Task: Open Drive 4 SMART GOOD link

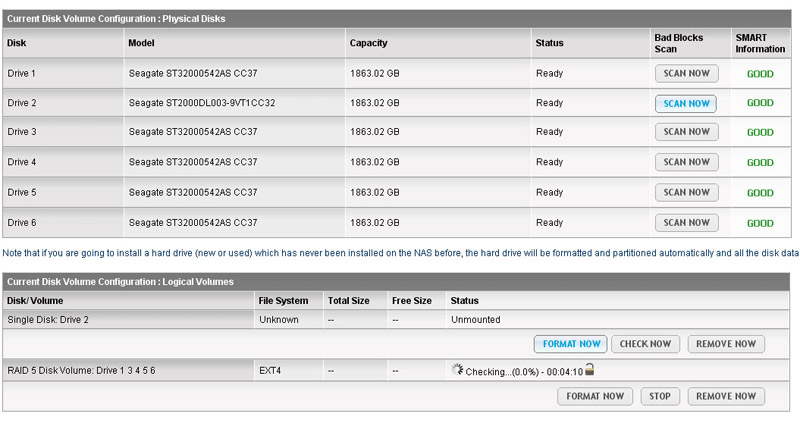Action: tap(760, 162)
